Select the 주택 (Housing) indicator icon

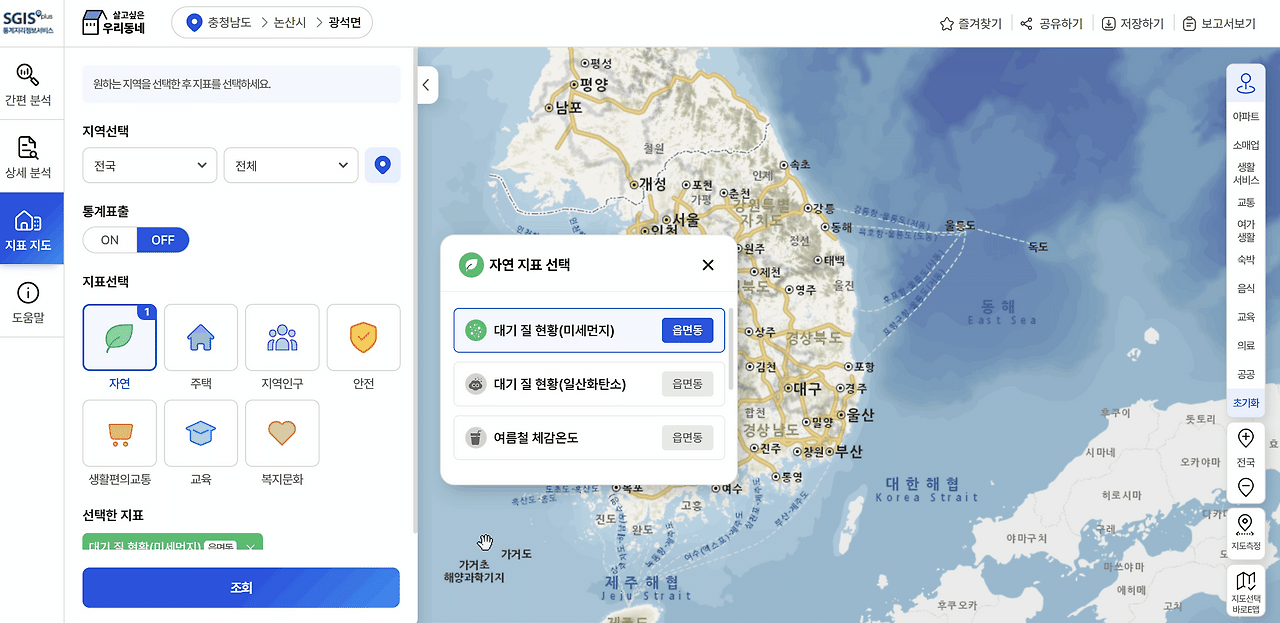tap(200, 337)
